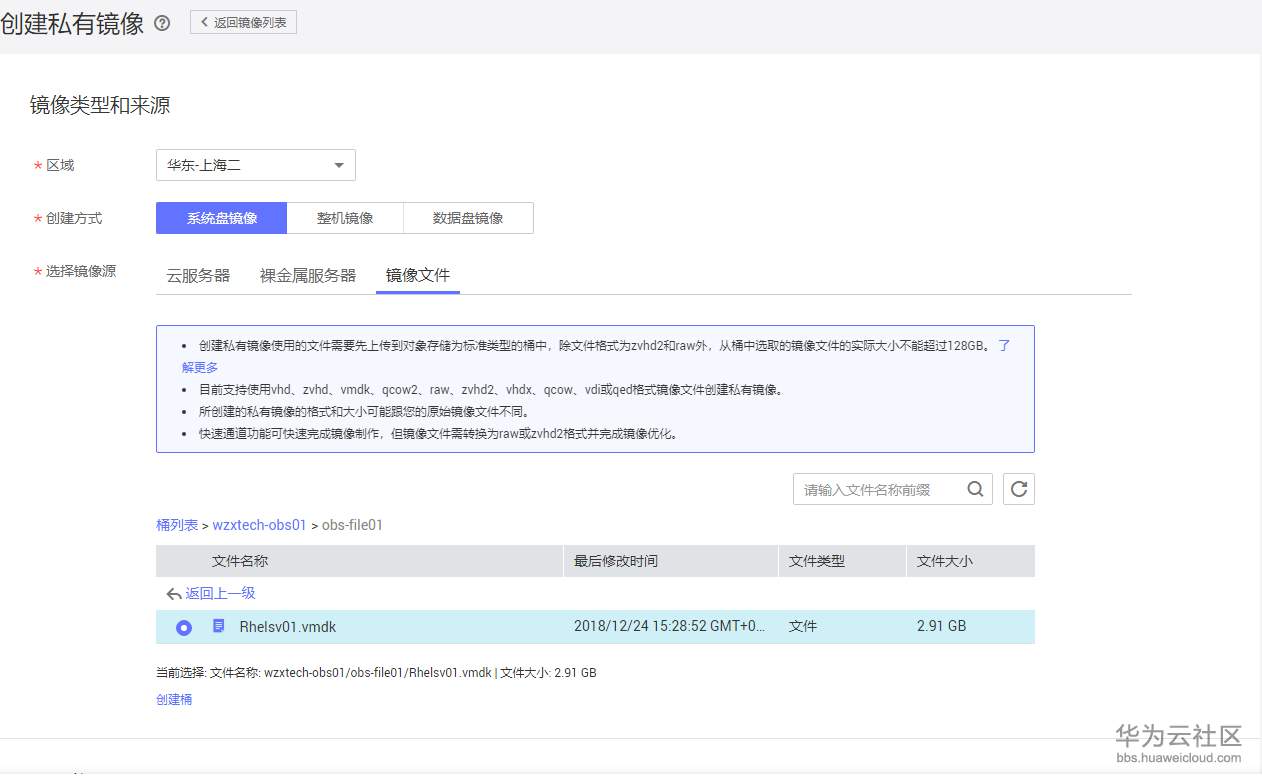Image resolution: width=1262 pixels, height=783 pixels.
Task: Click the back arrow of 返回上一级
Action: [x=173, y=594]
